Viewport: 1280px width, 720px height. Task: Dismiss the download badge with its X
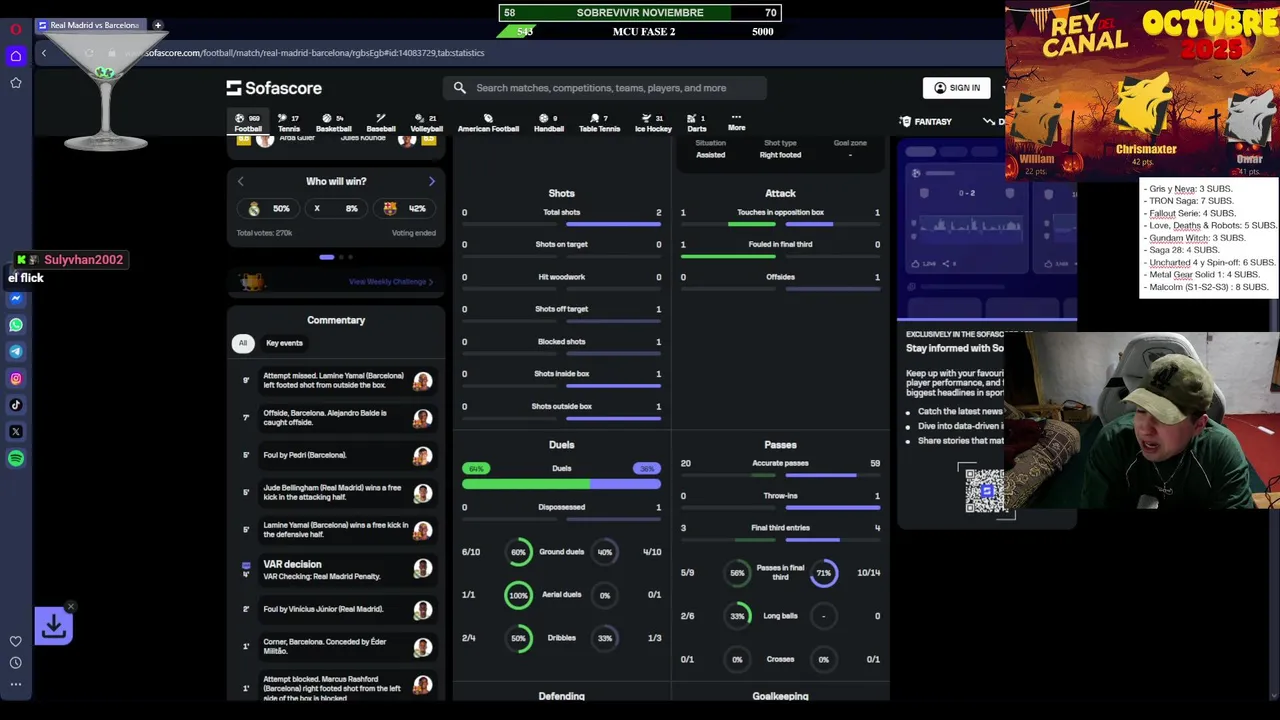[x=71, y=606]
